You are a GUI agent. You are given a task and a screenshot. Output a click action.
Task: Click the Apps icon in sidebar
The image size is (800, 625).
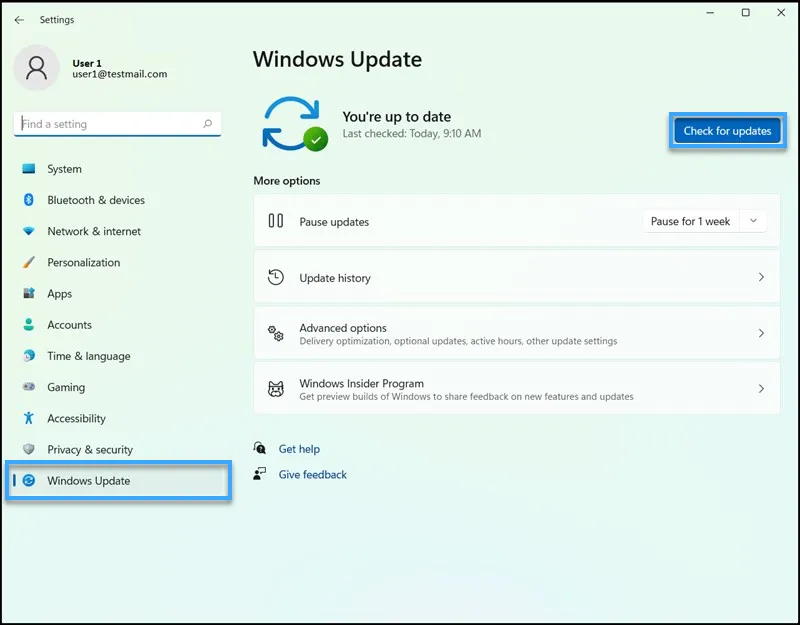pyautogui.click(x=29, y=293)
